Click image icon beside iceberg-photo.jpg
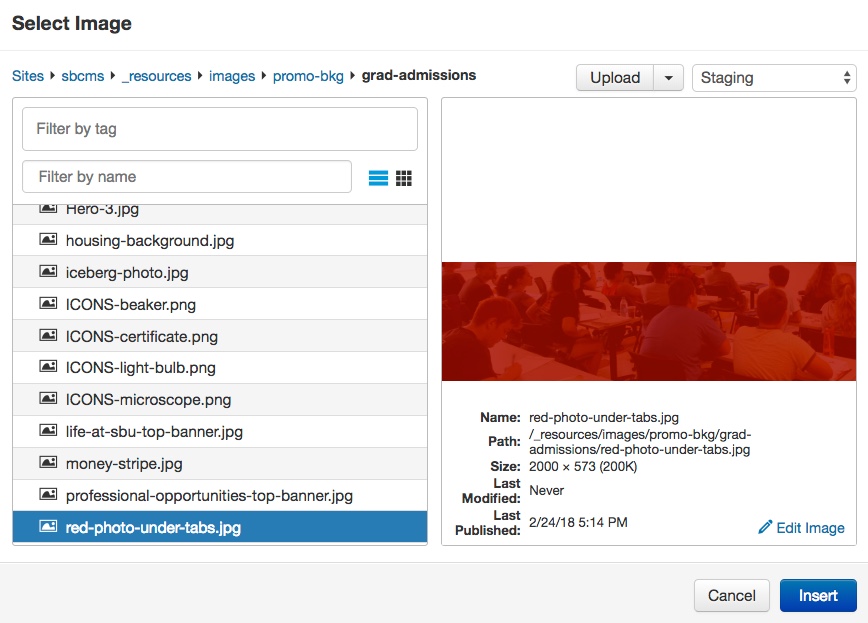 (x=48, y=272)
